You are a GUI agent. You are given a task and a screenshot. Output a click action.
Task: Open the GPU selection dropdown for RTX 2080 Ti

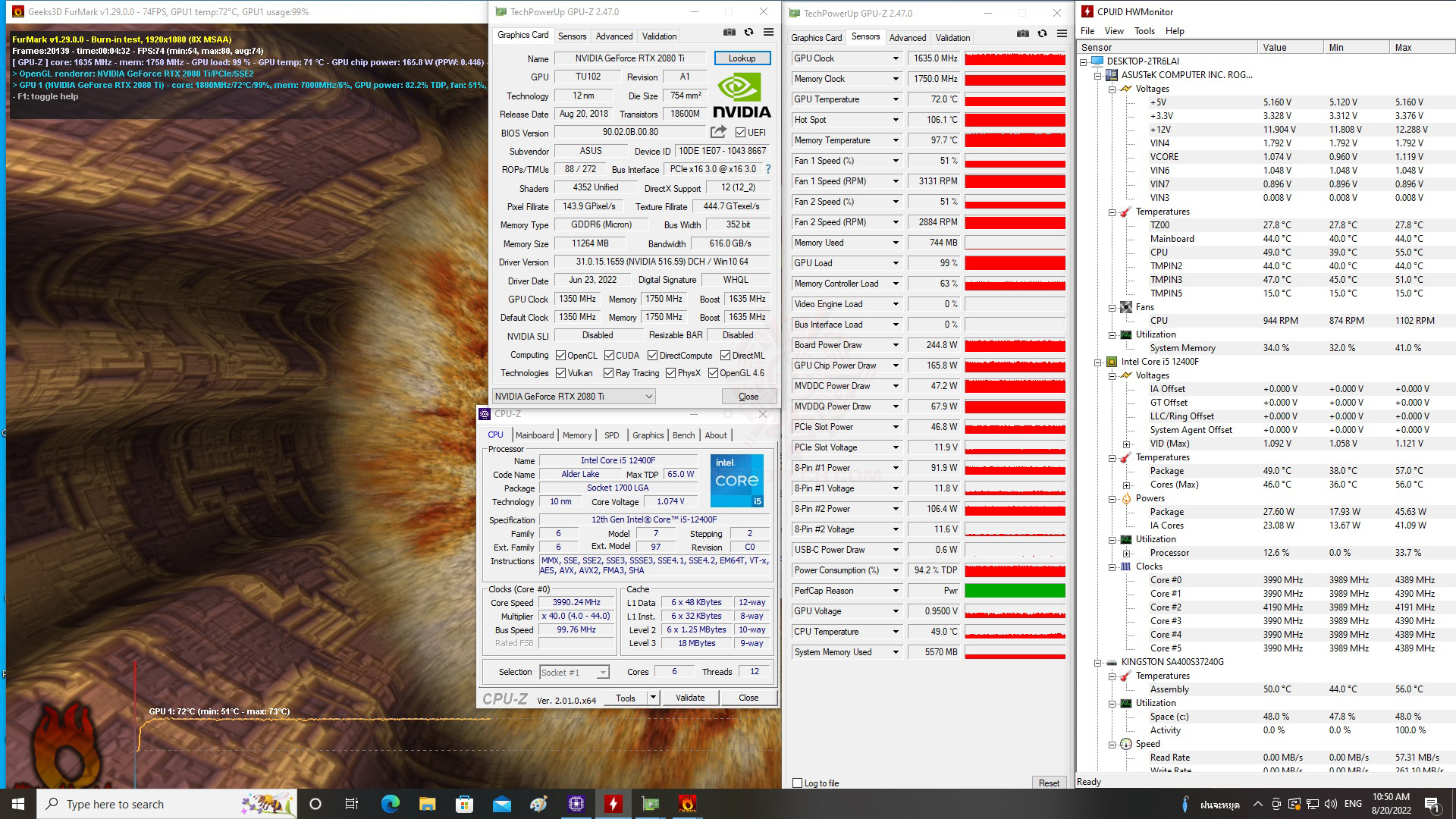coord(648,397)
